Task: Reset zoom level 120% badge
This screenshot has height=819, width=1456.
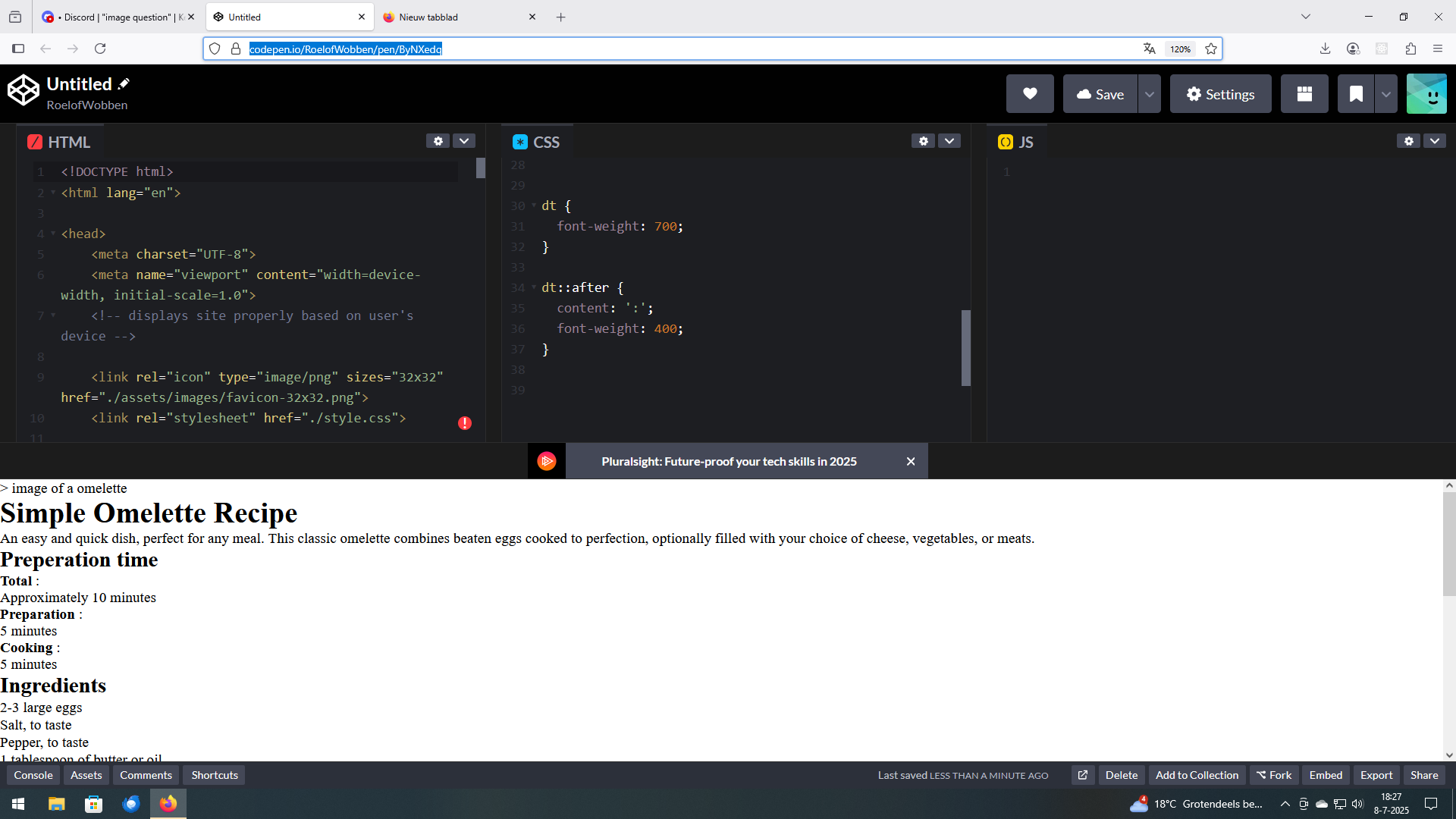Action: [1180, 49]
